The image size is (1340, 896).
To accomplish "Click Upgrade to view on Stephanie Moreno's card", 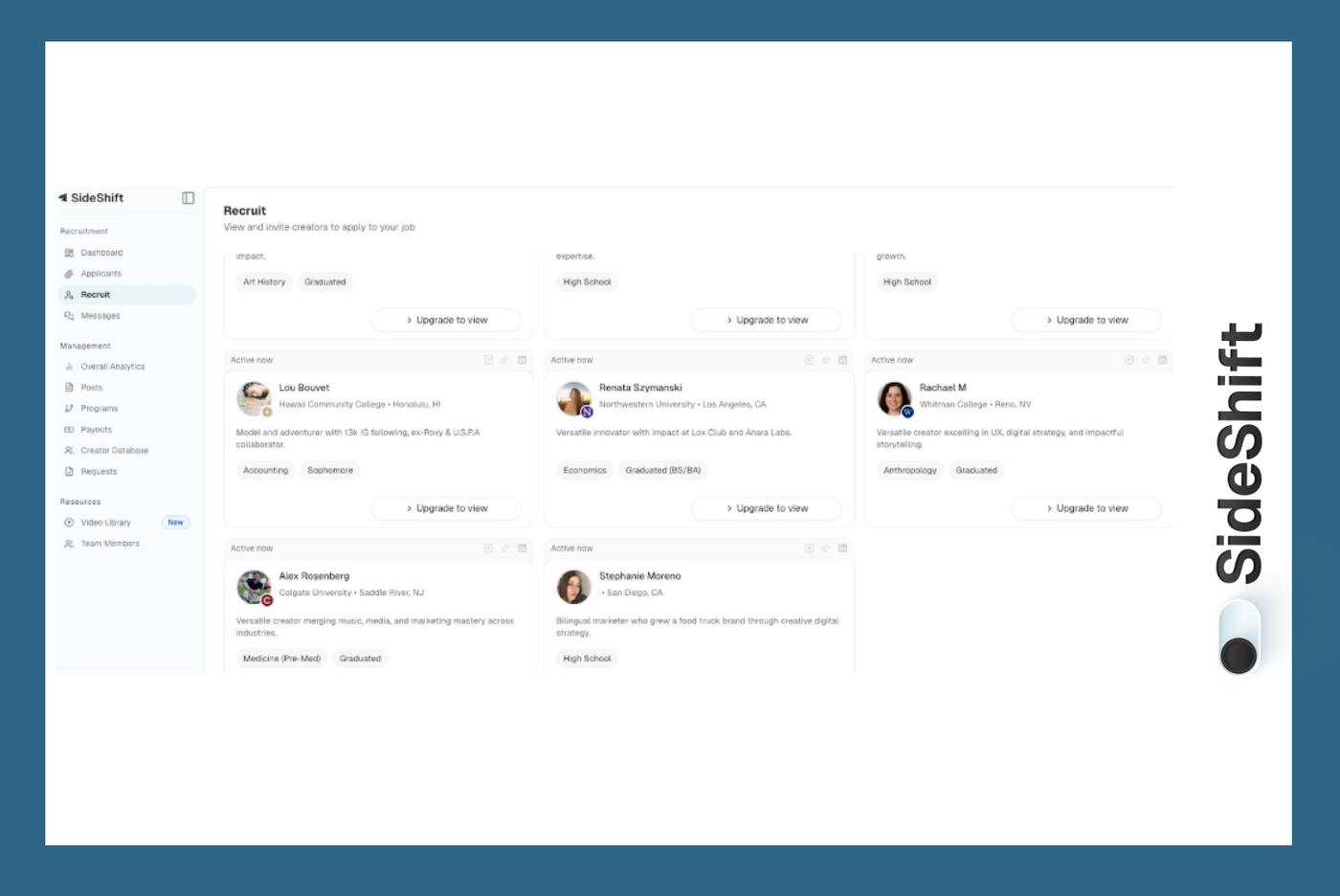I will pyautogui.click(x=766, y=697).
